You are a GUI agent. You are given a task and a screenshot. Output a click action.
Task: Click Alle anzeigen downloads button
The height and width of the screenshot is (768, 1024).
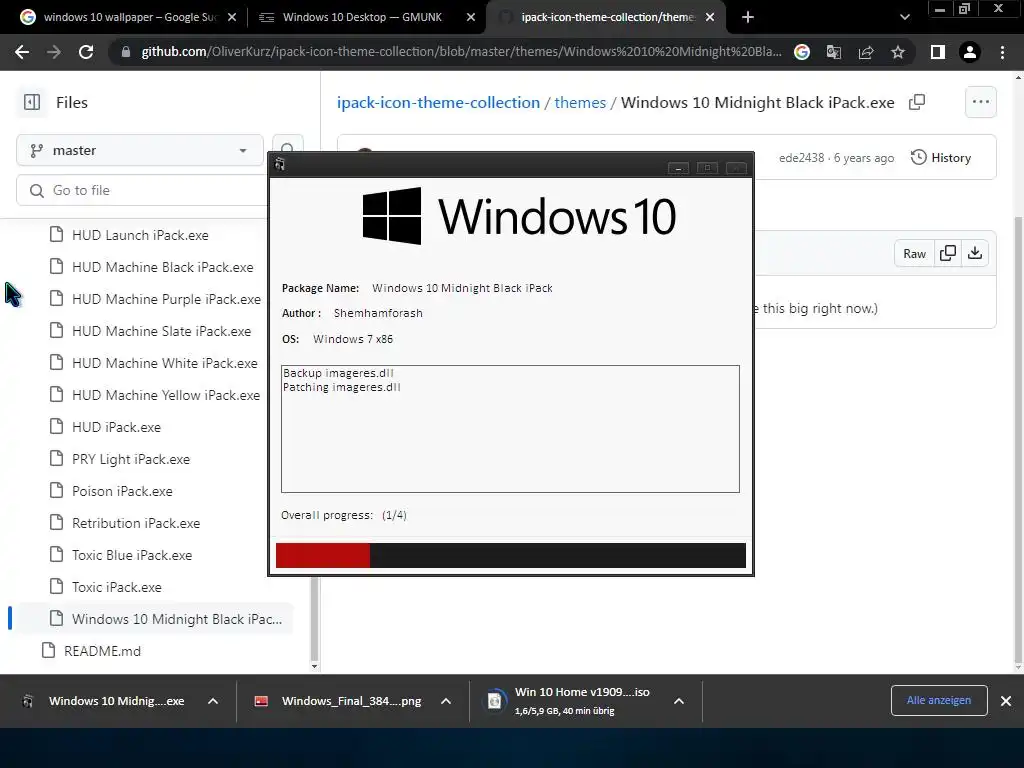click(x=939, y=700)
